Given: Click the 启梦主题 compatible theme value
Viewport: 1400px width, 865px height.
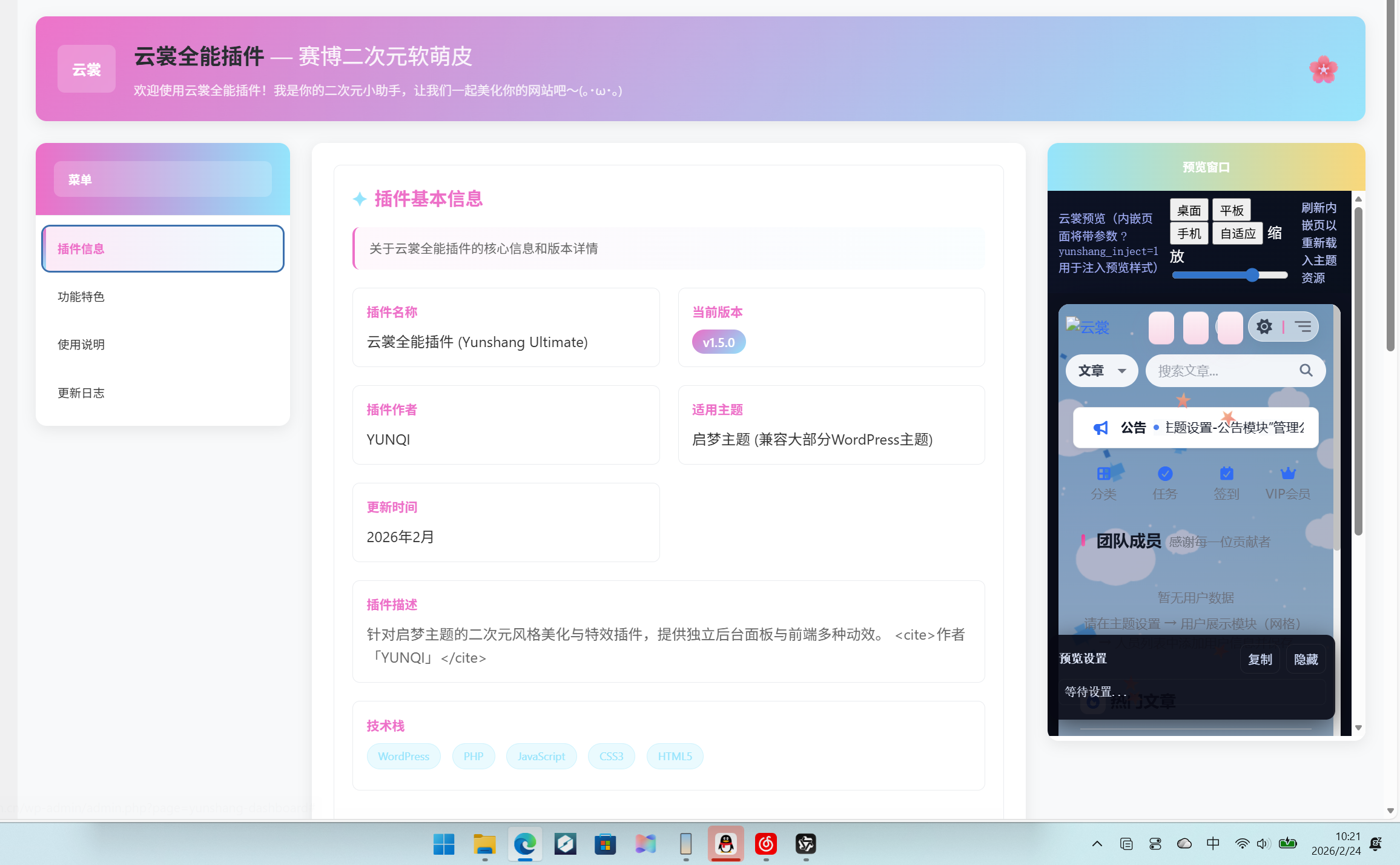Looking at the screenshot, I should [x=812, y=440].
